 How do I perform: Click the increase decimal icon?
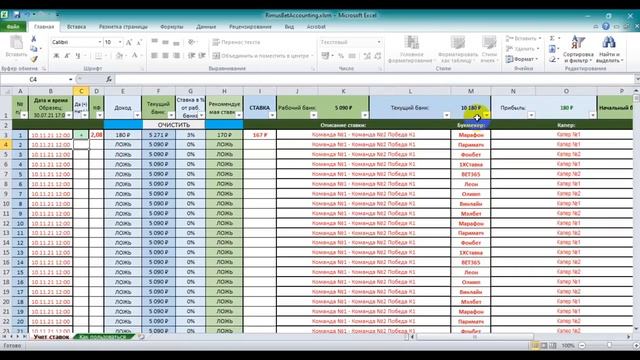point(367,56)
